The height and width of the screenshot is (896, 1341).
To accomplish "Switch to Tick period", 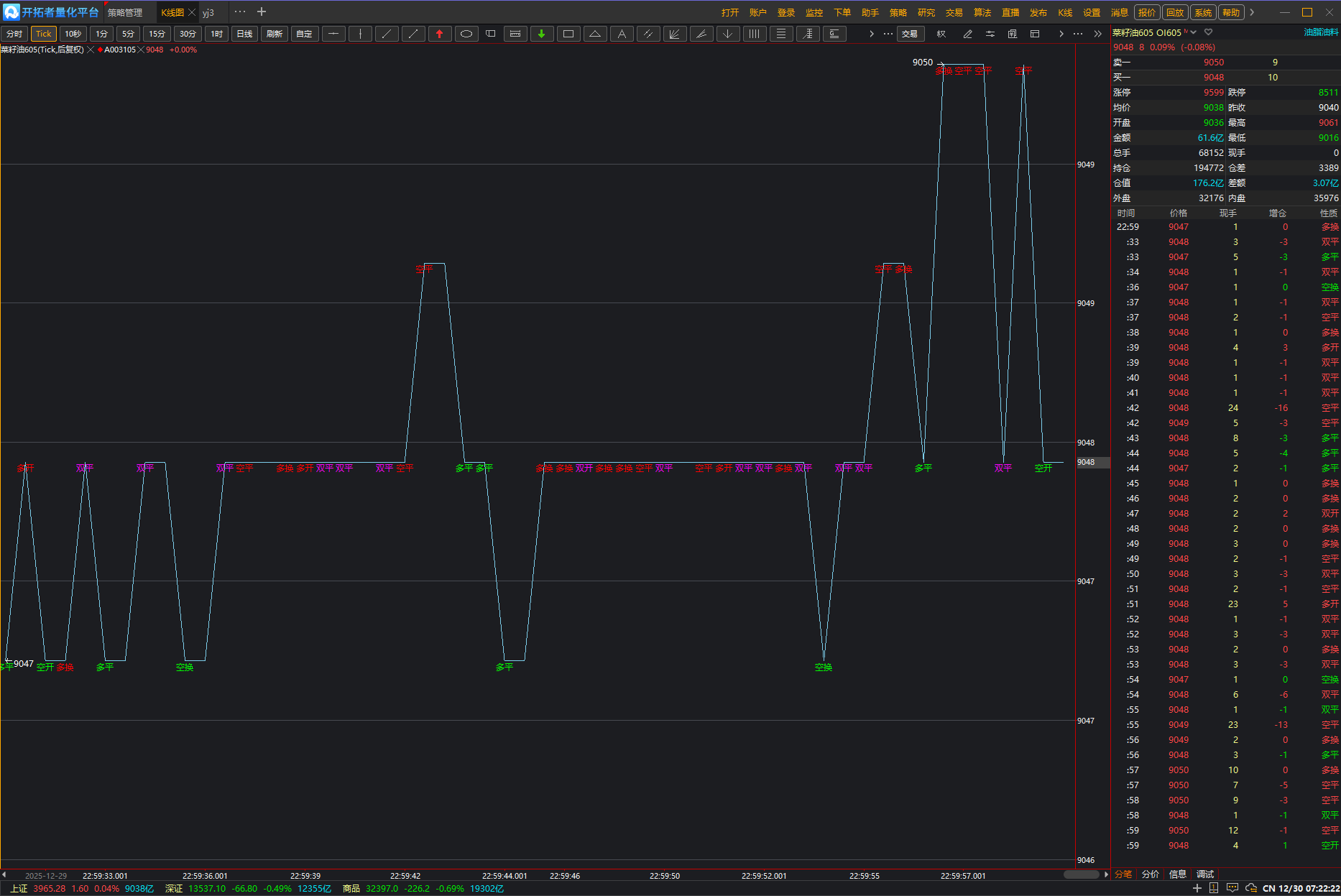I will tap(44, 34).
